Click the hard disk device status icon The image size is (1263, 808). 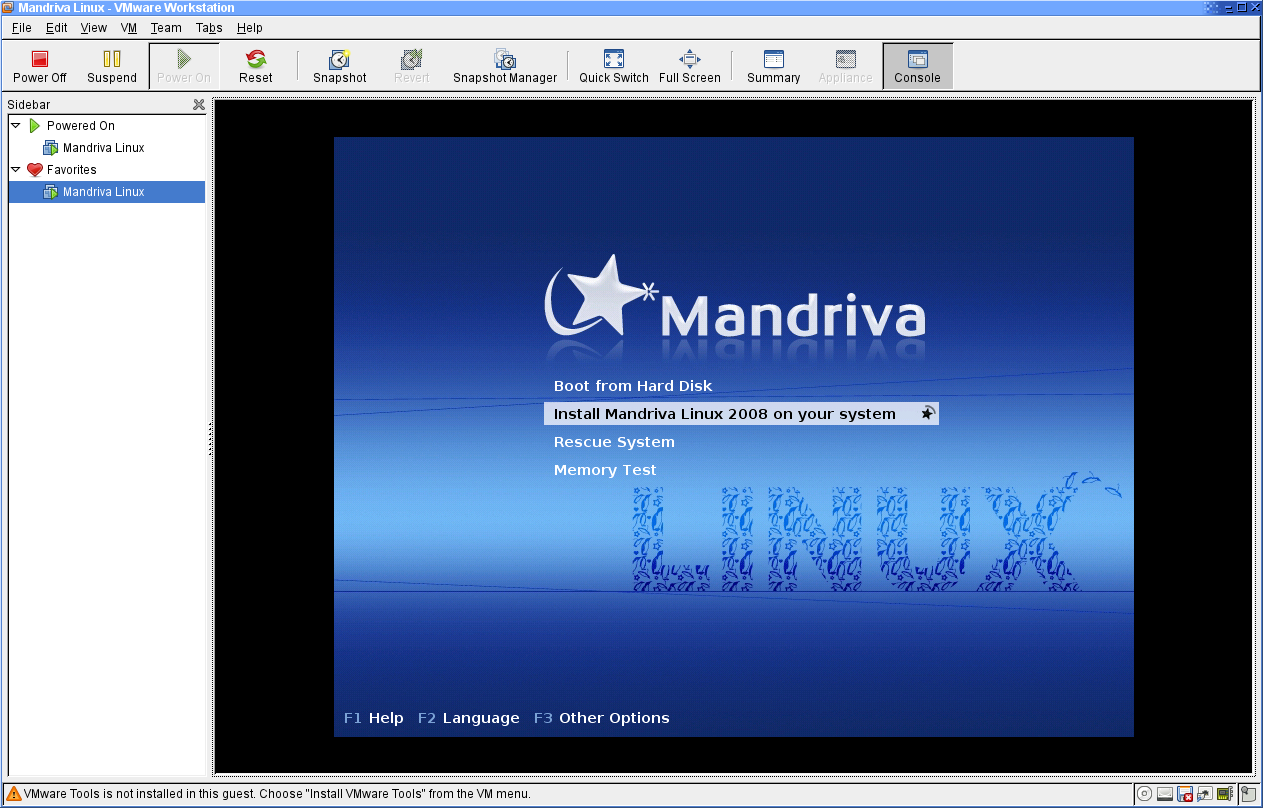1165,794
